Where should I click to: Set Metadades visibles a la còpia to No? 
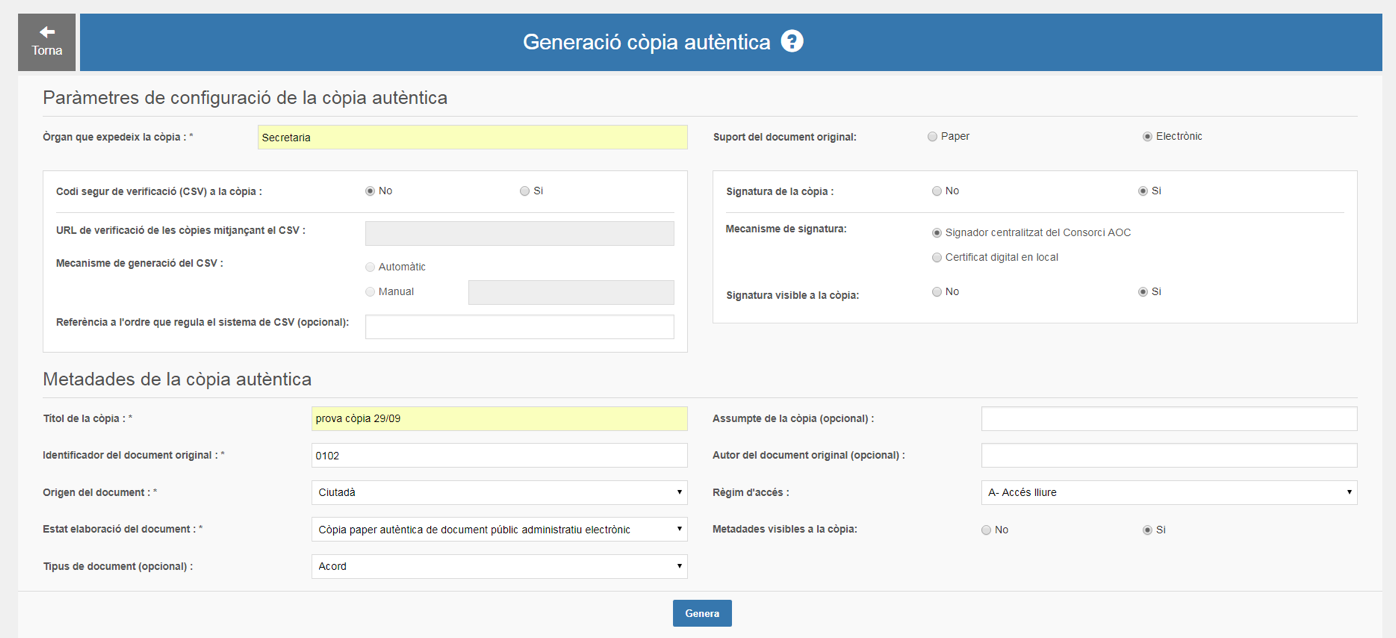point(986,530)
